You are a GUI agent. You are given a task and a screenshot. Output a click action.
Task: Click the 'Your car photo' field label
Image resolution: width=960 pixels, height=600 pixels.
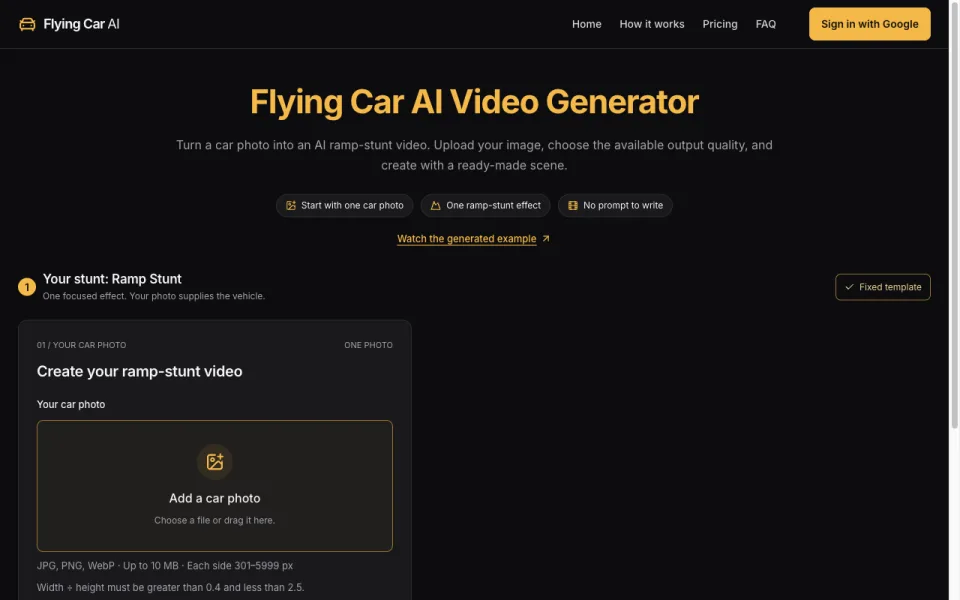71,405
